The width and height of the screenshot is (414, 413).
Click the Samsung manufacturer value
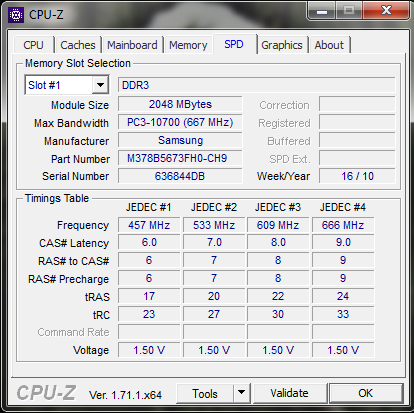point(180,140)
